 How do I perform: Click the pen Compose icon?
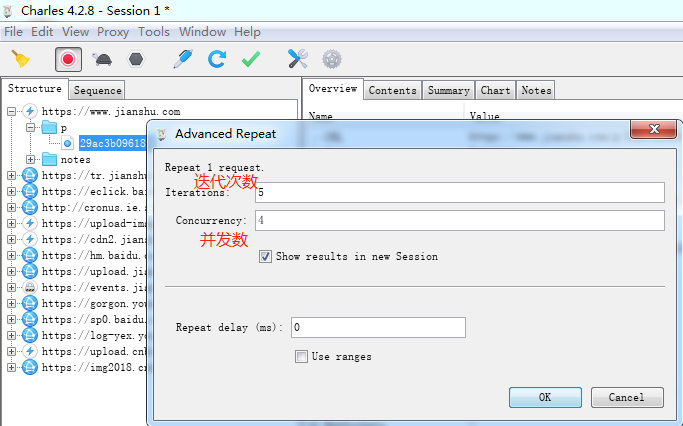click(183, 59)
